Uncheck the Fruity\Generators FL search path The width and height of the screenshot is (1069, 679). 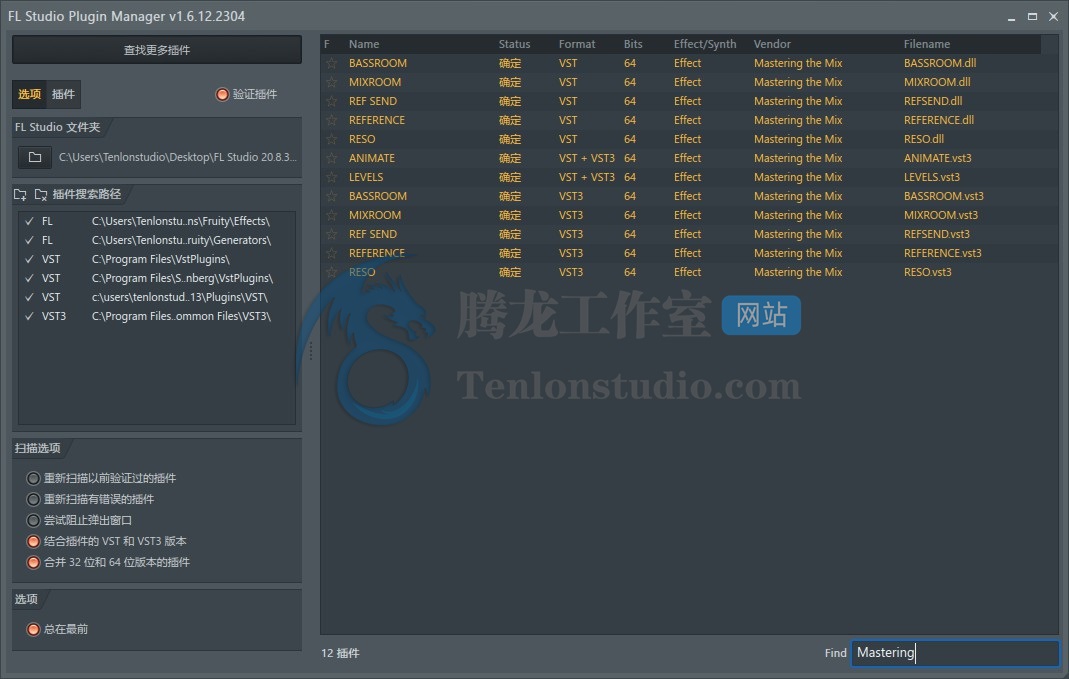click(29, 240)
